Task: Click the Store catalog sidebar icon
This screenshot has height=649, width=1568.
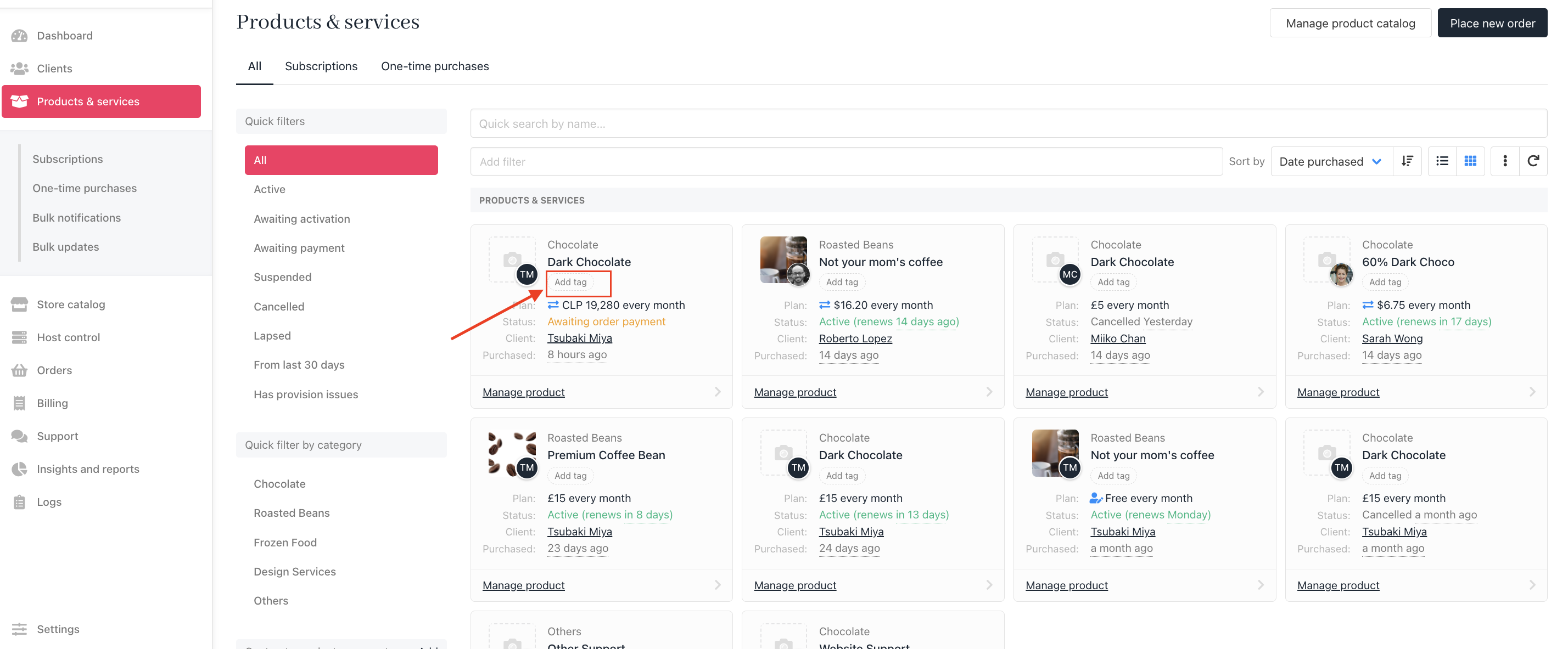Action: coord(19,304)
